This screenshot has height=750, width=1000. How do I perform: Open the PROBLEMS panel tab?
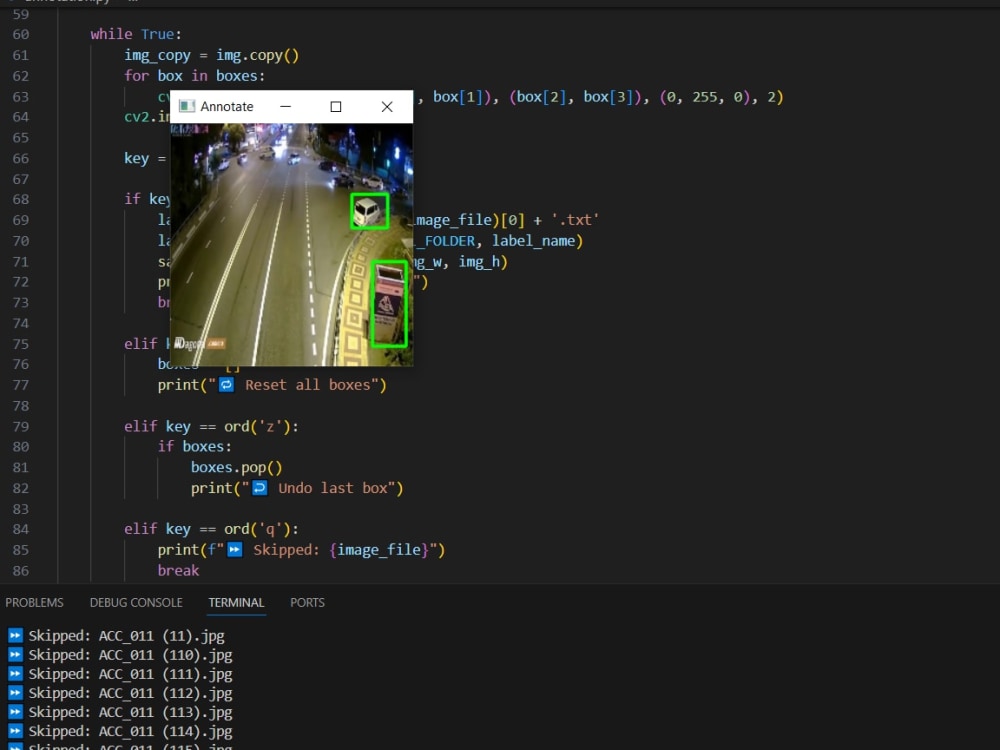pyautogui.click(x=34, y=603)
